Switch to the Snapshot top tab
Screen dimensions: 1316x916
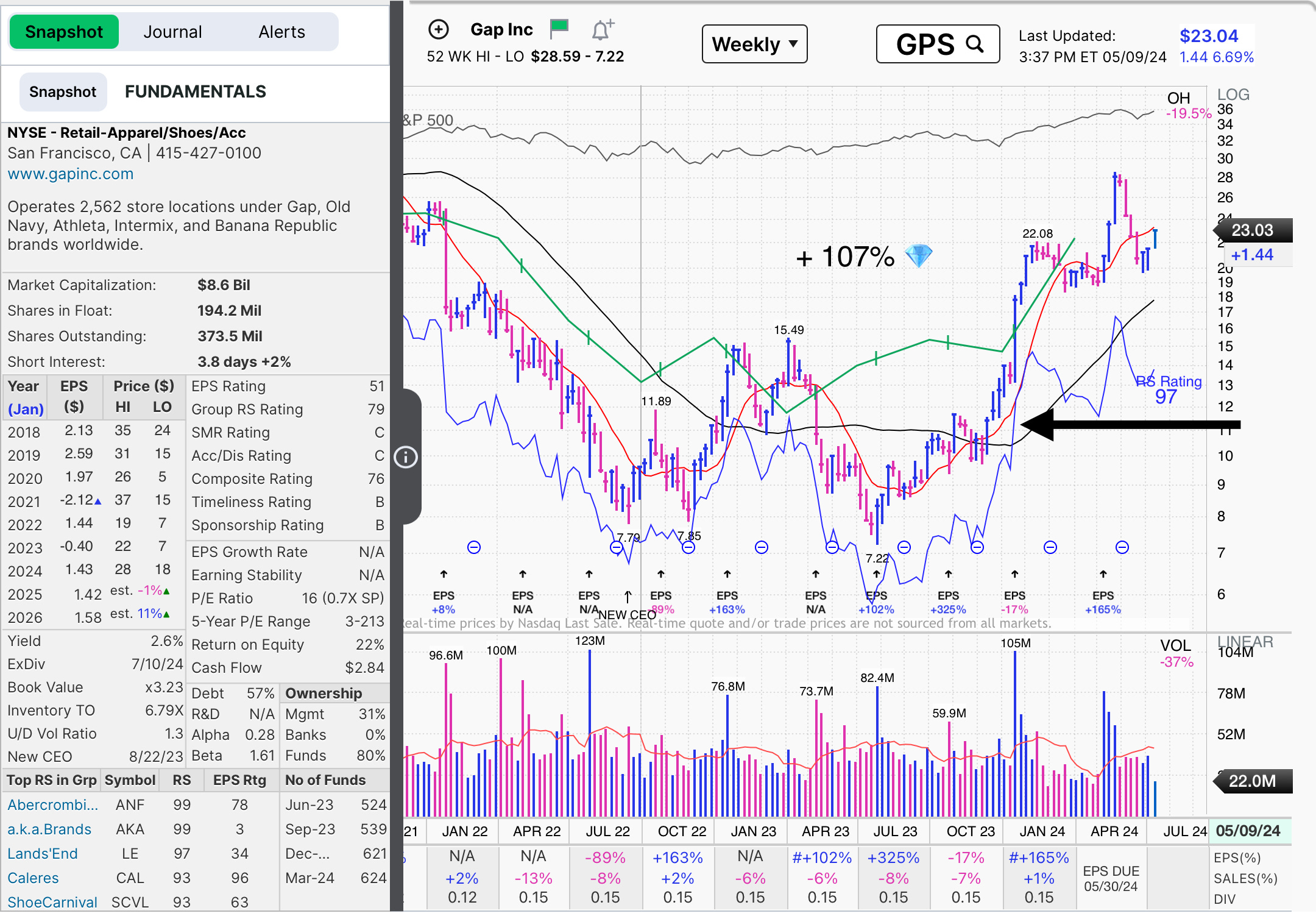pyautogui.click(x=64, y=32)
